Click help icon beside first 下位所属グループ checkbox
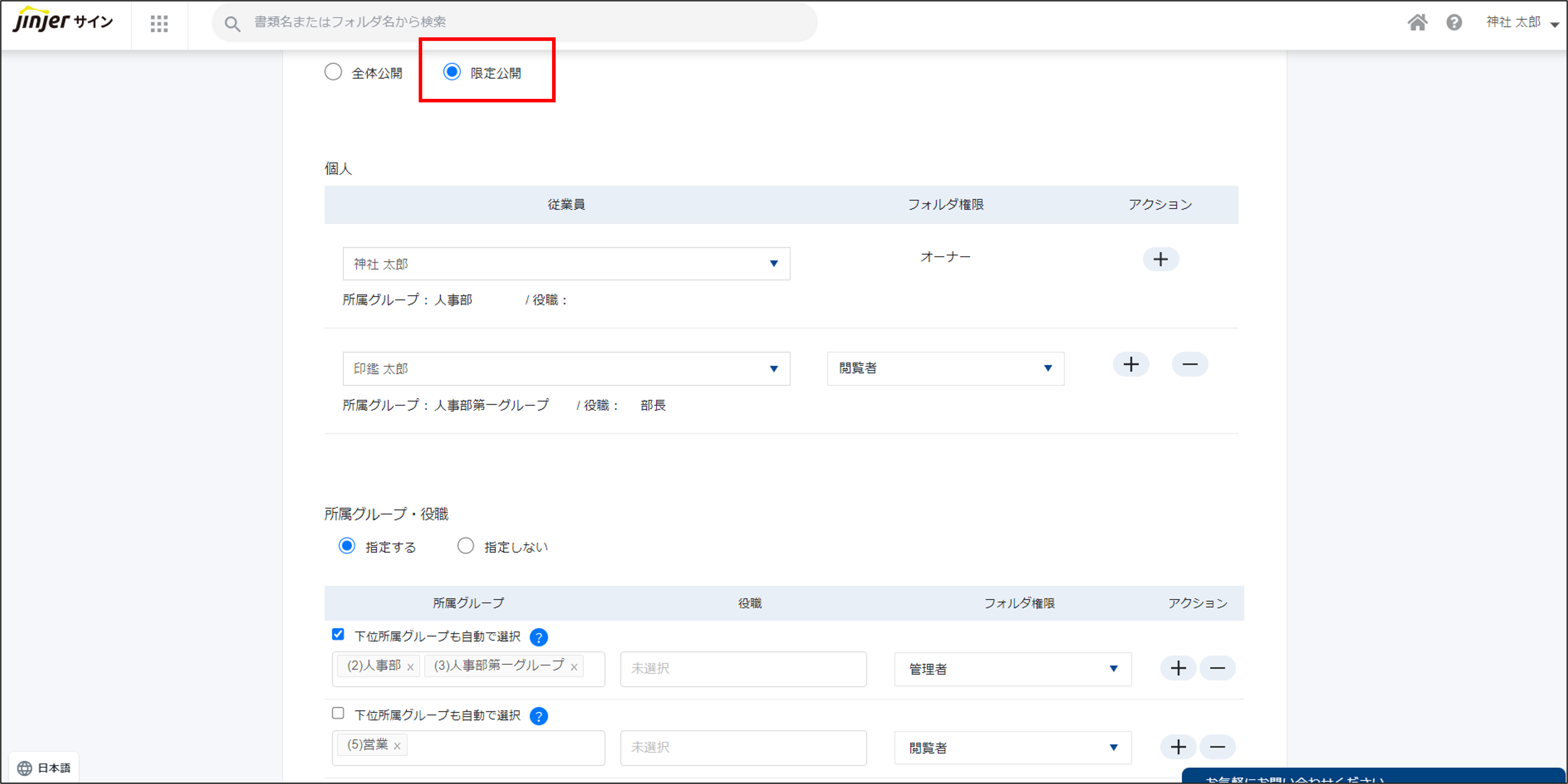This screenshot has width=1568, height=784. (x=538, y=637)
